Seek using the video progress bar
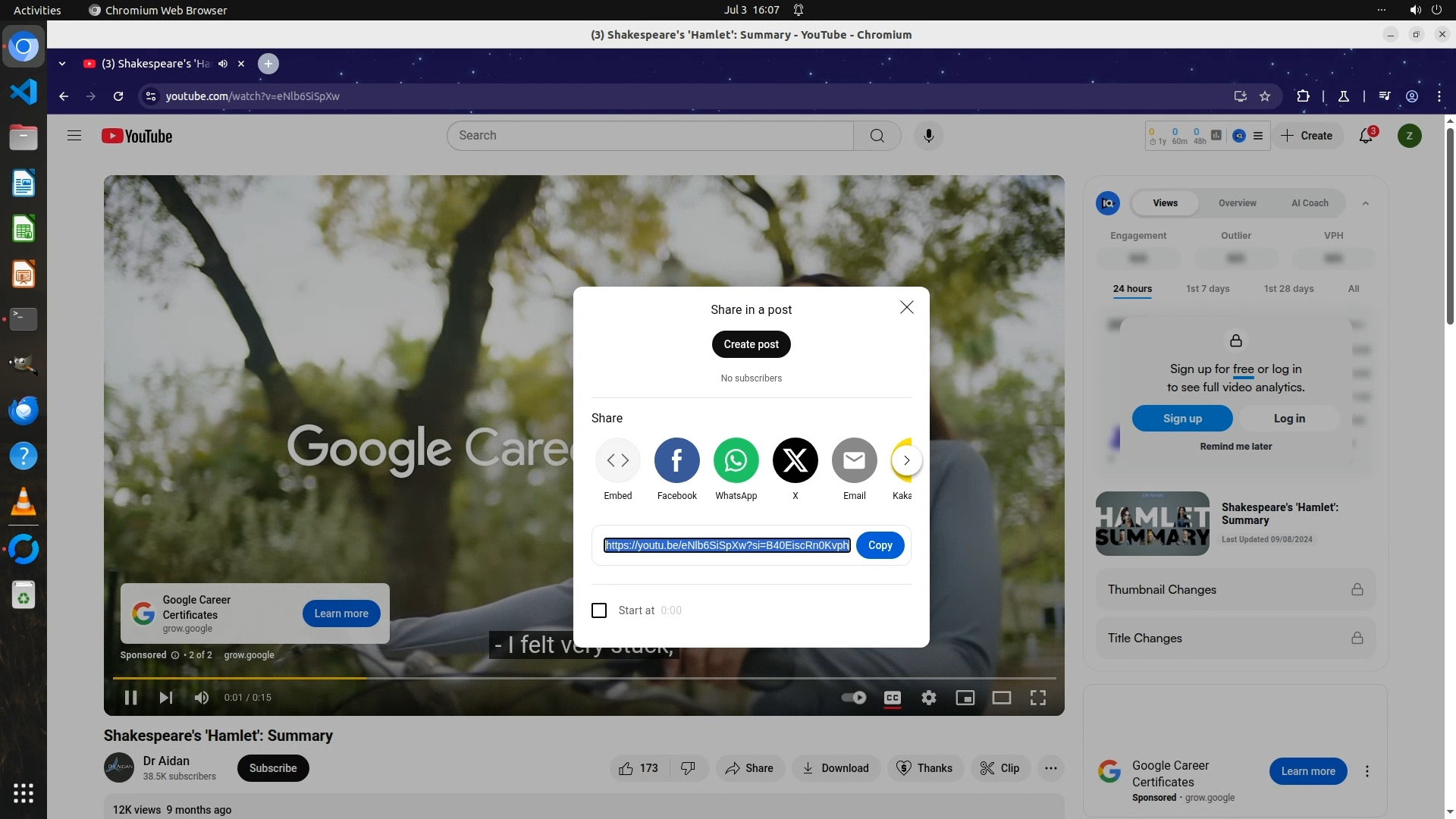This screenshot has height=819, width=1456. [584, 678]
